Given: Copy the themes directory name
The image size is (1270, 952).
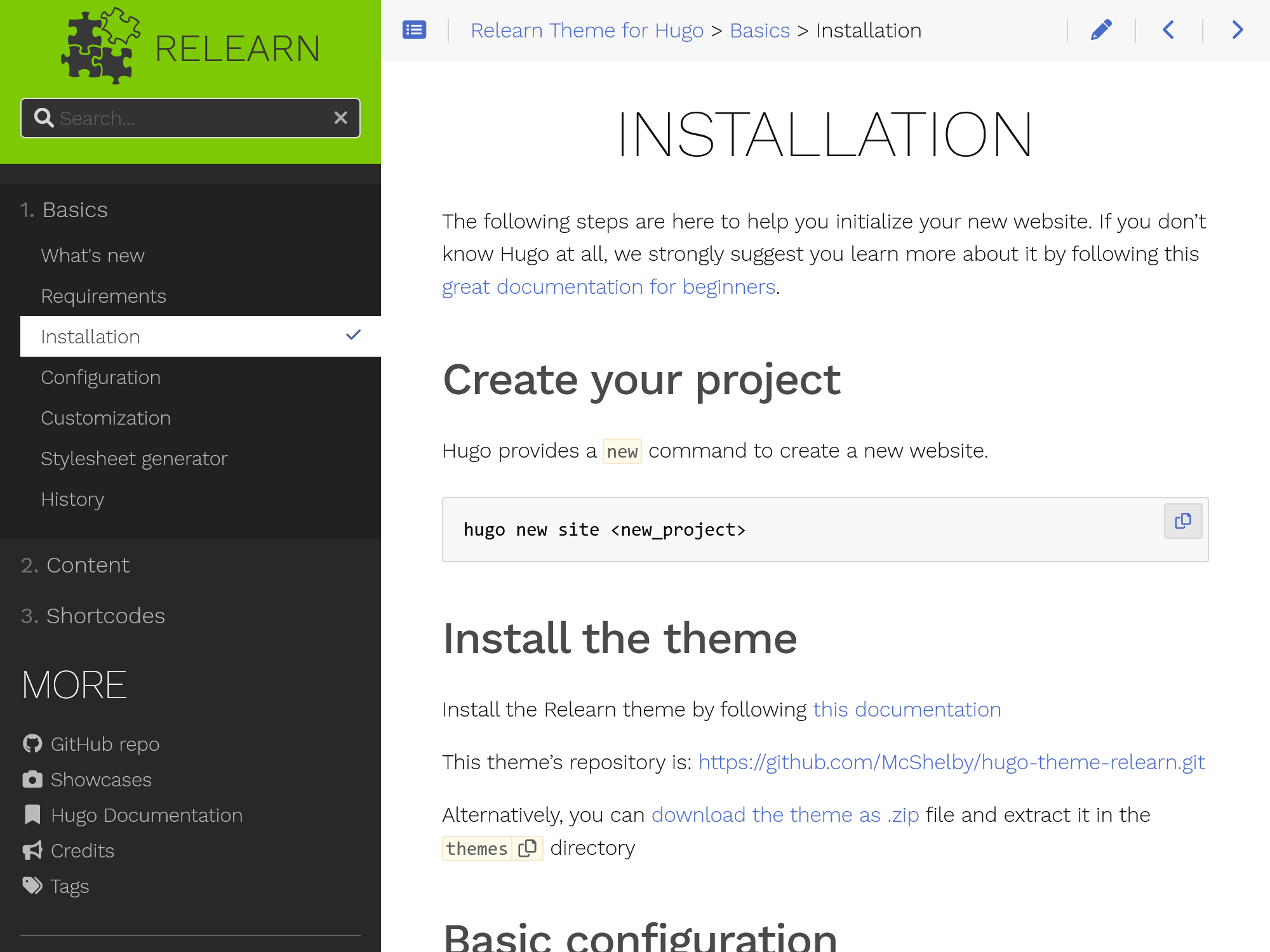Looking at the screenshot, I should point(528,848).
